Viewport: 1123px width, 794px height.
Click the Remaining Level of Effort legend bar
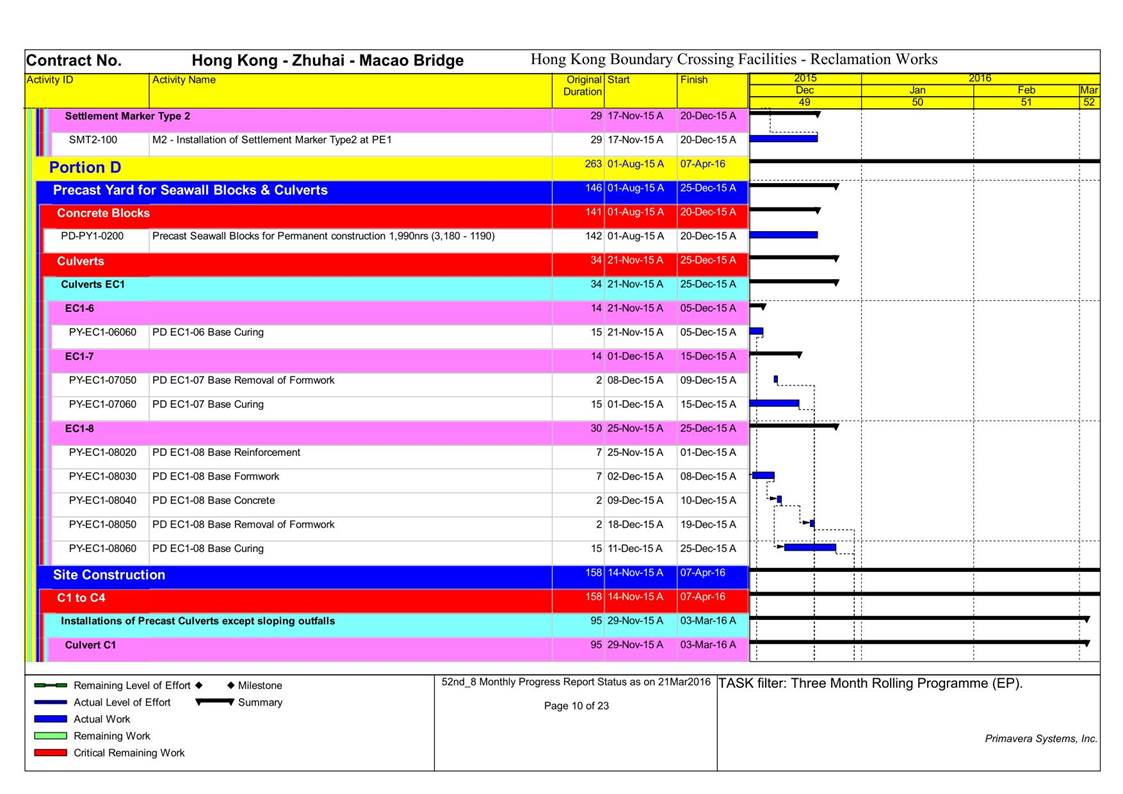(51, 685)
